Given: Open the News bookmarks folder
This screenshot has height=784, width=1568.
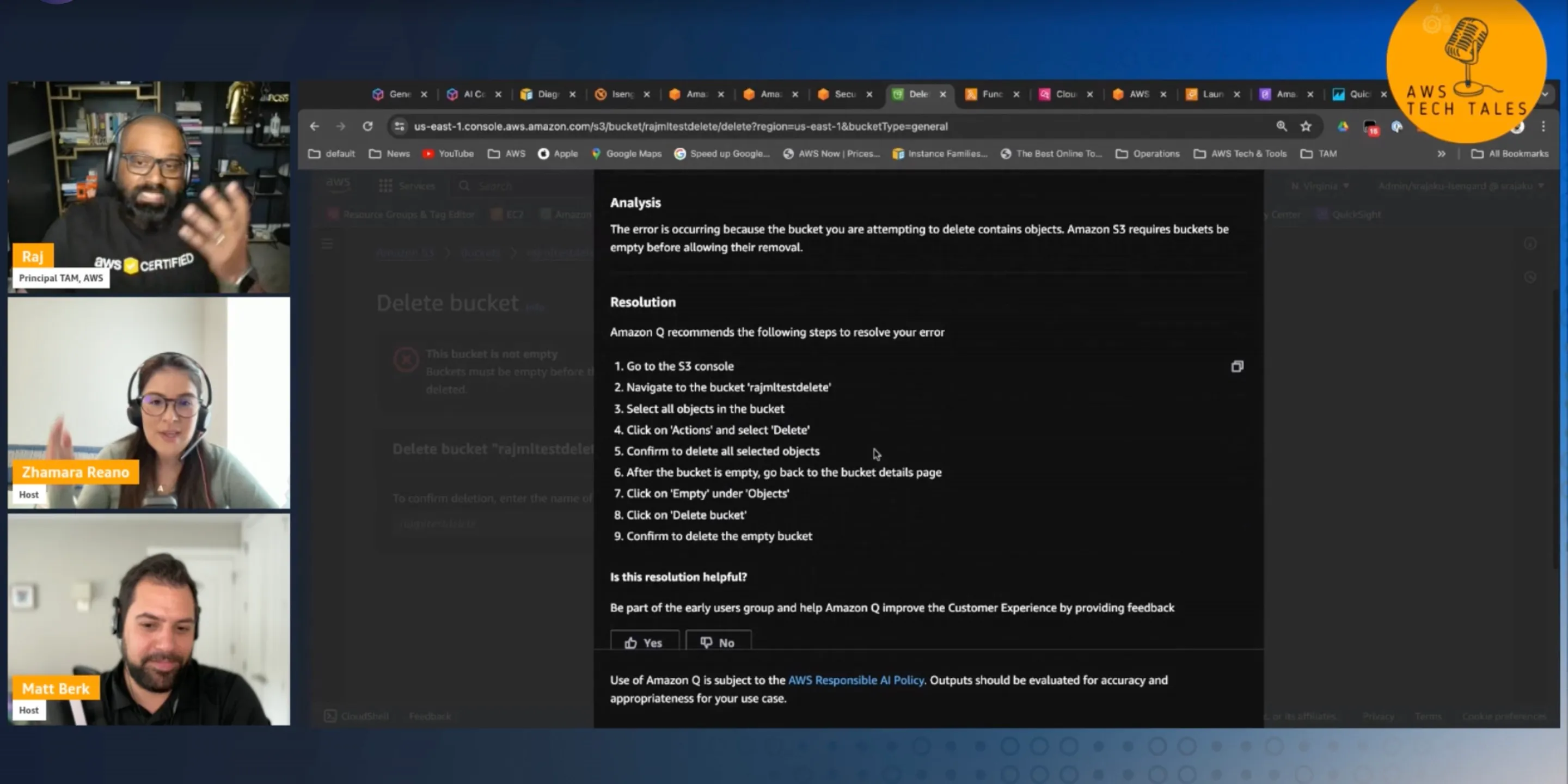Looking at the screenshot, I should pyautogui.click(x=390, y=154).
